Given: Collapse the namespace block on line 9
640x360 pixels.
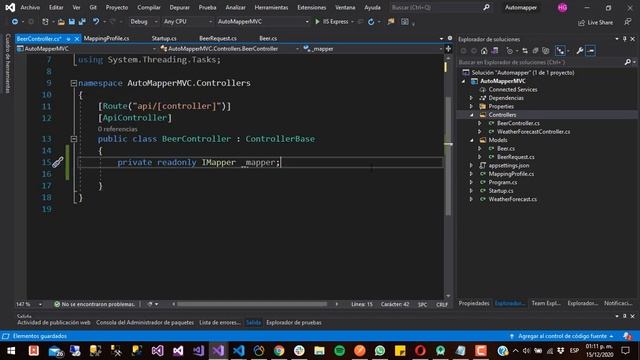Looking at the screenshot, I should point(74,83).
